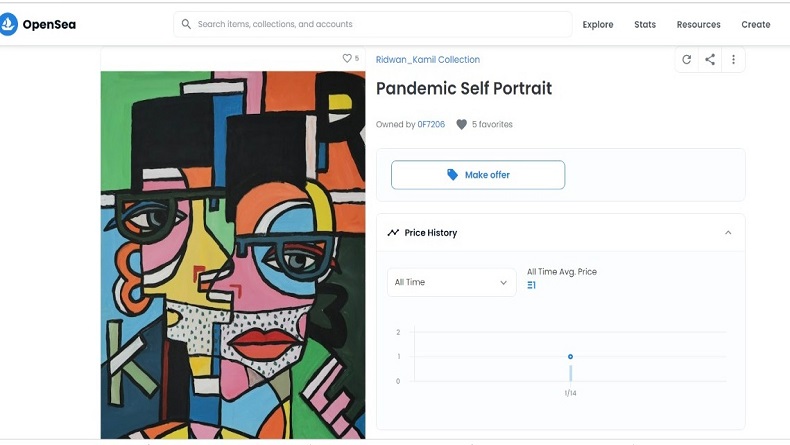Click the Create nav item
Image resolution: width=790 pixels, height=445 pixels.
click(x=756, y=24)
